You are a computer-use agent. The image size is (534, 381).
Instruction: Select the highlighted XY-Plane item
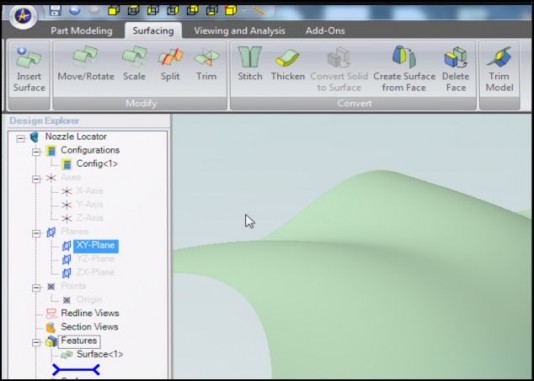pos(96,245)
